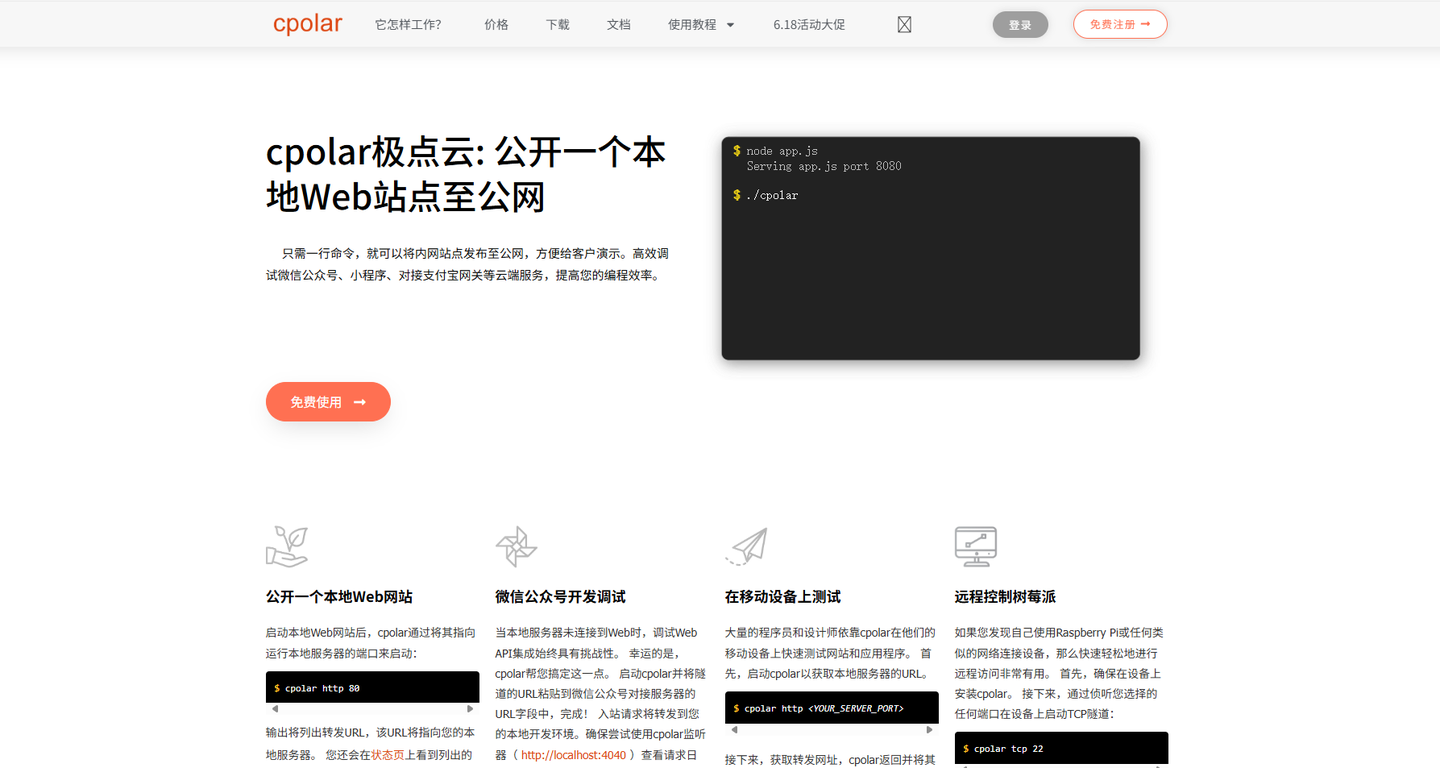1440x768 pixels.
Task: Click the paper airplane icon above 在移动设备上测试
Action: click(x=747, y=545)
